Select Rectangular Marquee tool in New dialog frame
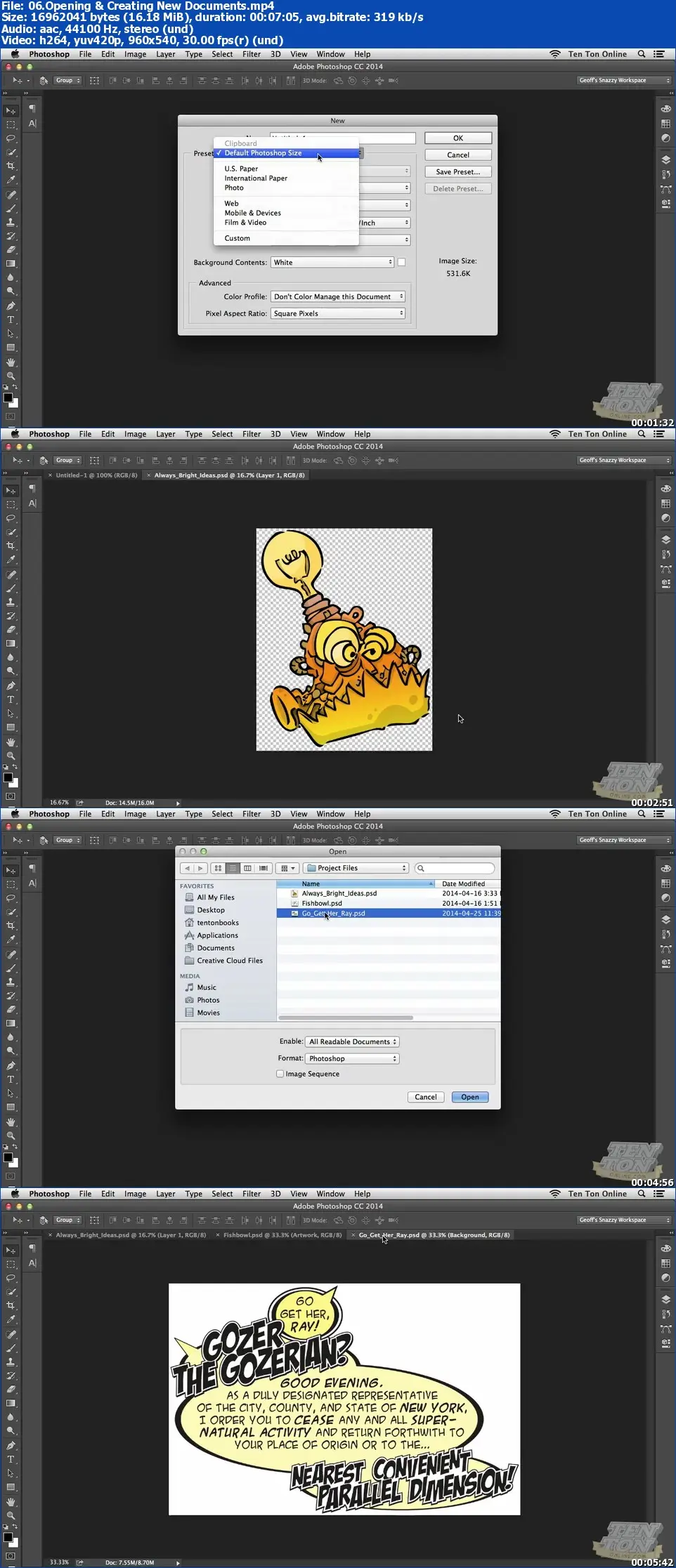 11,124
